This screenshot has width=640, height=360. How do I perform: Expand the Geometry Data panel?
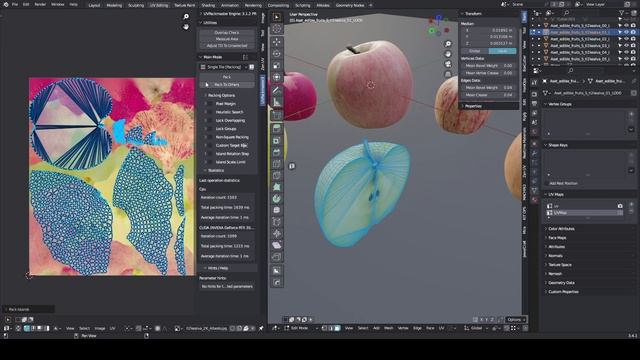pyautogui.click(x=561, y=283)
